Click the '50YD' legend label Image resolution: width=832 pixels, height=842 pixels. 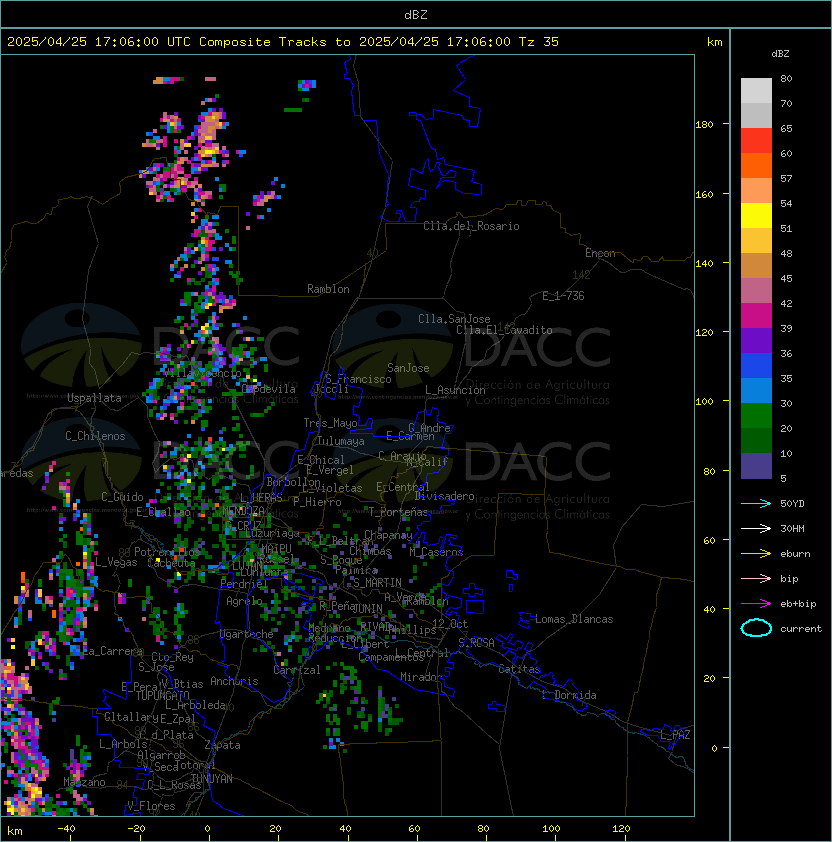[x=792, y=504]
